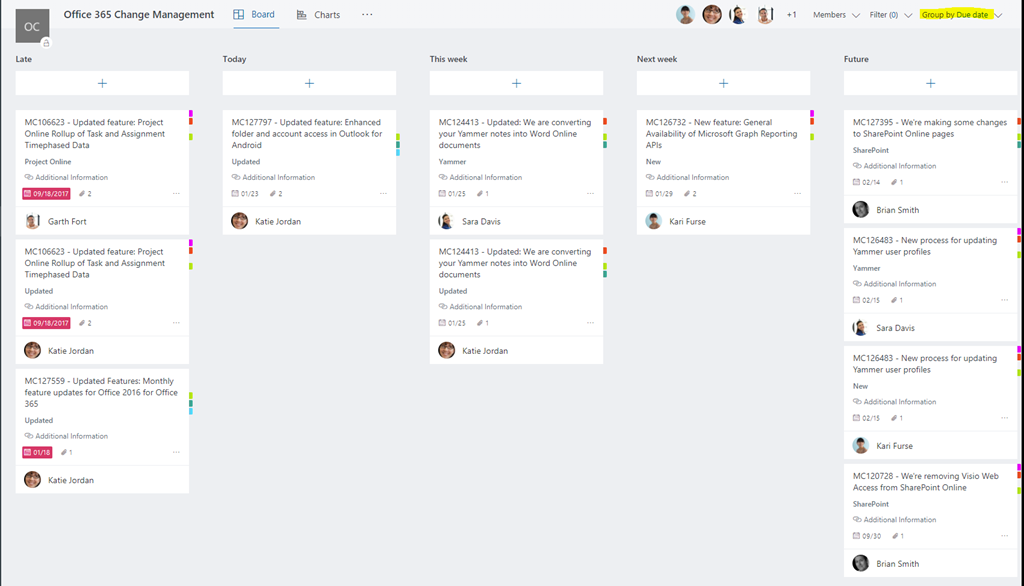Viewport: 1024px width, 586px height.
Task: Click Additional Information link on MC127395 card
Action: point(899,166)
